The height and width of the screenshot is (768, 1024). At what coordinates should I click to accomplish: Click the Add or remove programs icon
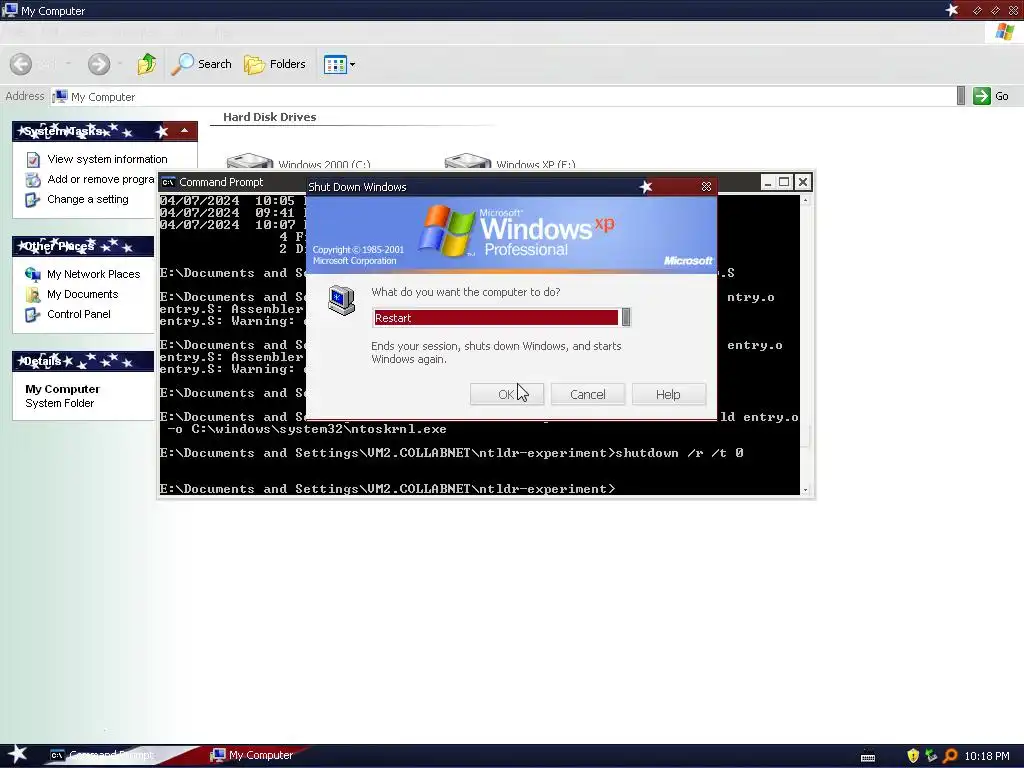(33, 180)
